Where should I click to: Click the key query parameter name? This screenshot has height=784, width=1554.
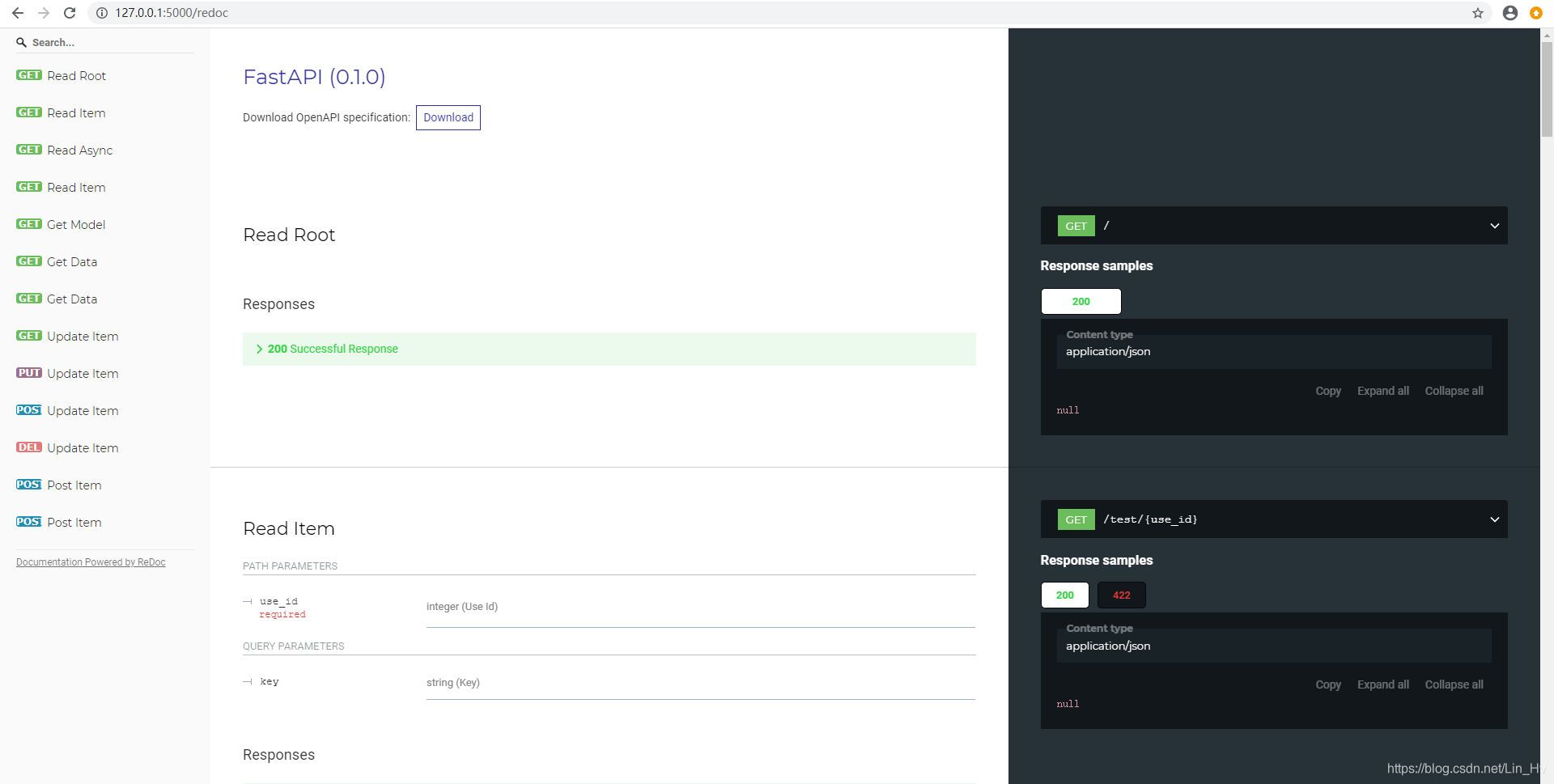(x=270, y=681)
